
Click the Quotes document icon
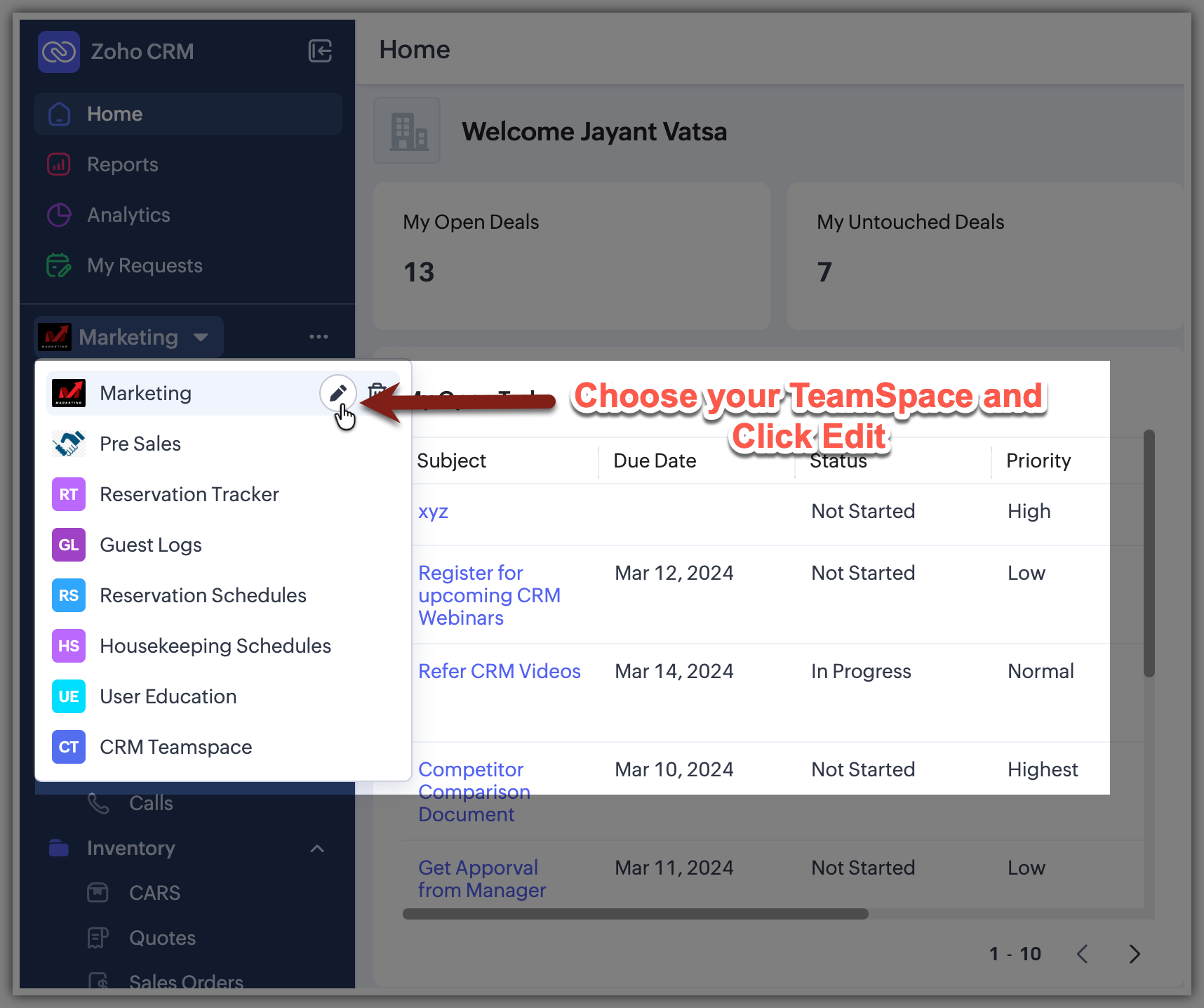tap(98, 938)
